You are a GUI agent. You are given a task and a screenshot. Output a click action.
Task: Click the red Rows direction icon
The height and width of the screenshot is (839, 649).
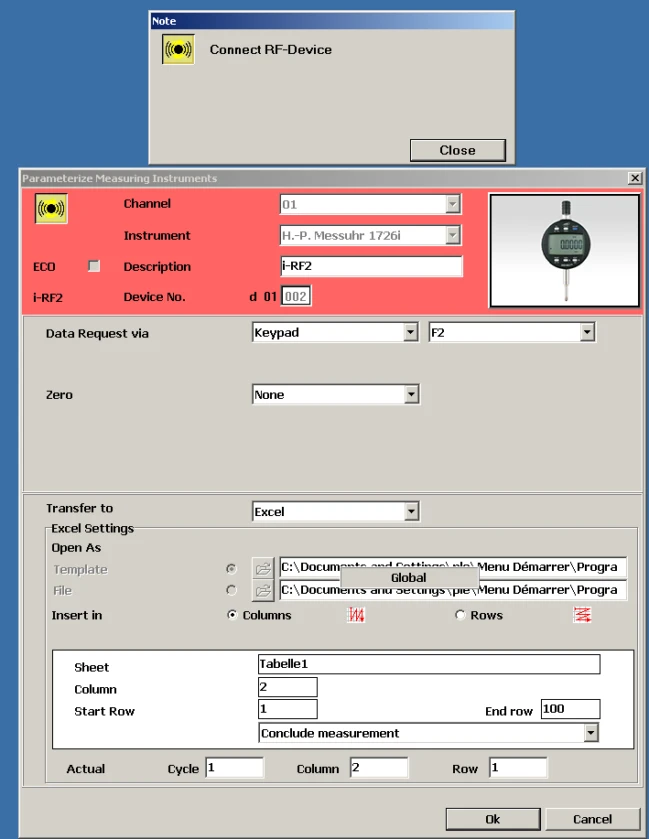click(582, 615)
